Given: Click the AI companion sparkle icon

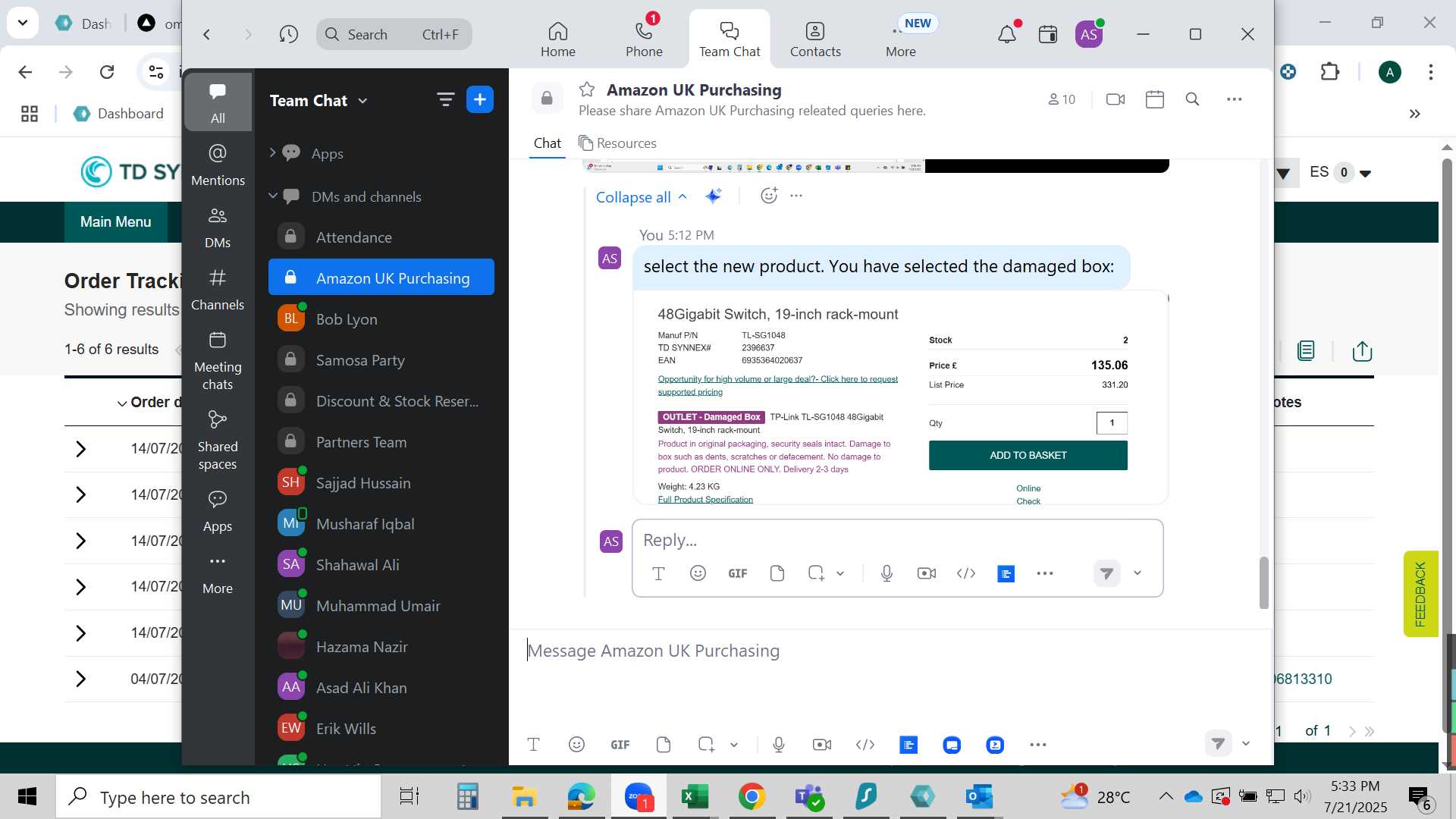Looking at the screenshot, I should click(x=714, y=196).
